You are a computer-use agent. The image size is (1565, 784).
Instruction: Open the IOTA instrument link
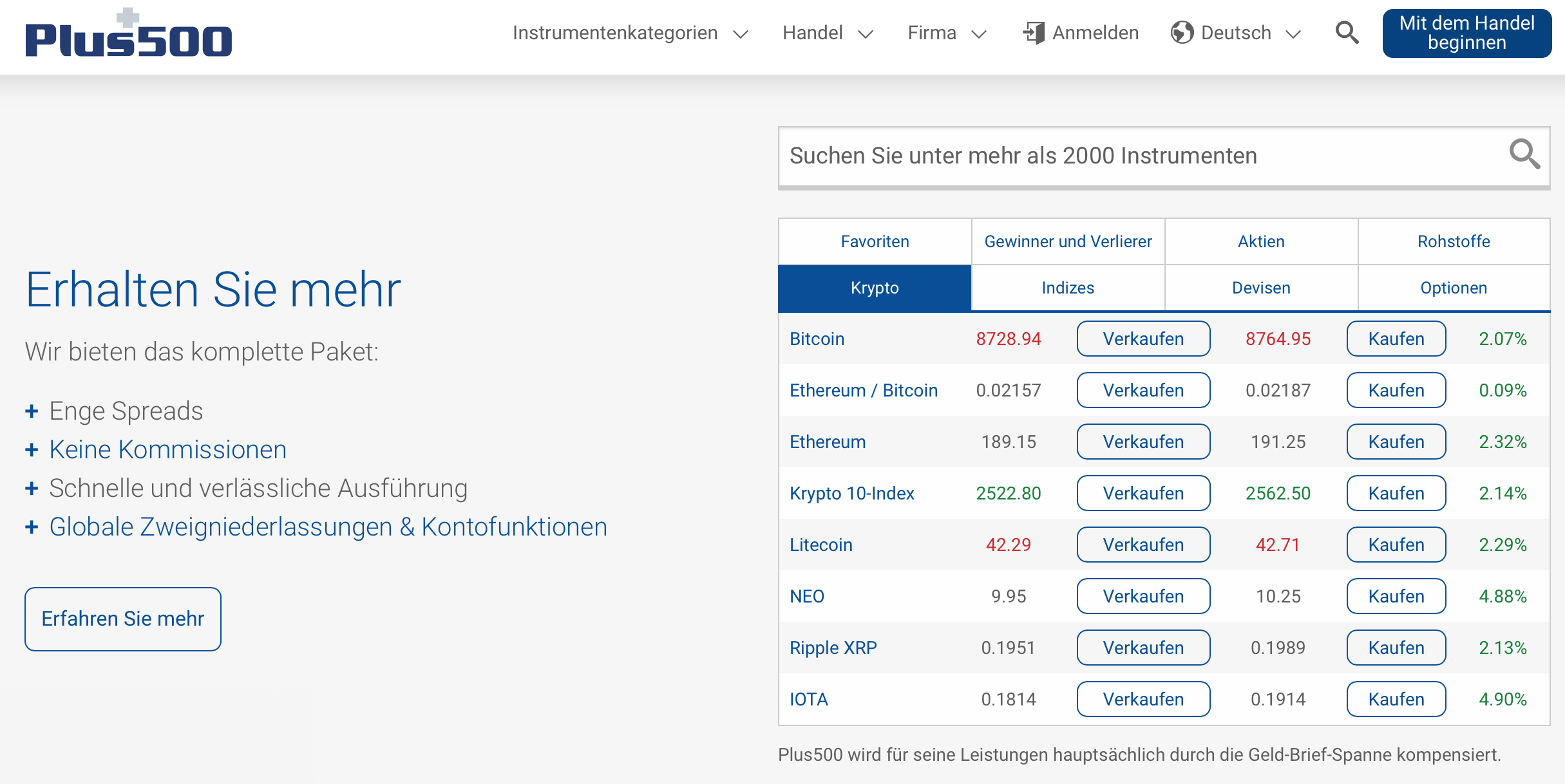pos(809,699)
